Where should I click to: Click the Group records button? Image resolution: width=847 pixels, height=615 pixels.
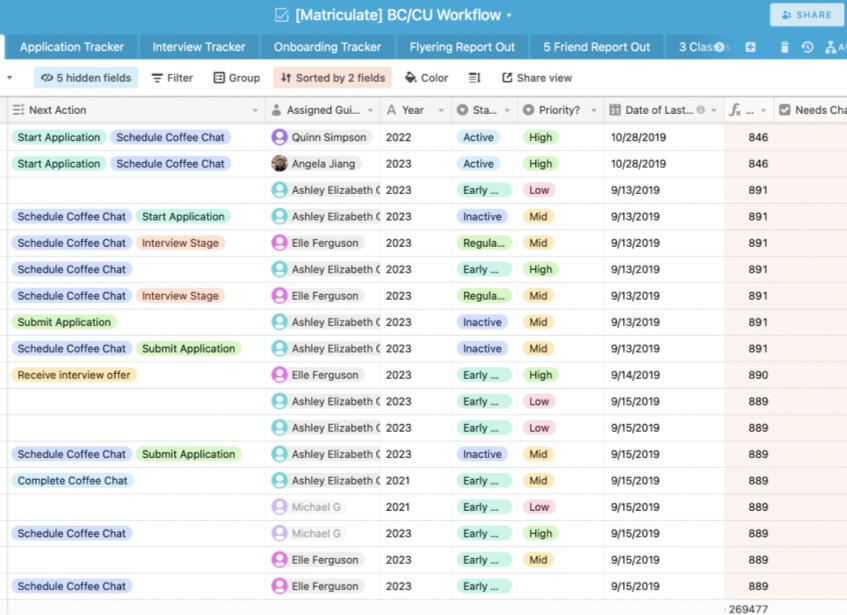click(236, 78)
